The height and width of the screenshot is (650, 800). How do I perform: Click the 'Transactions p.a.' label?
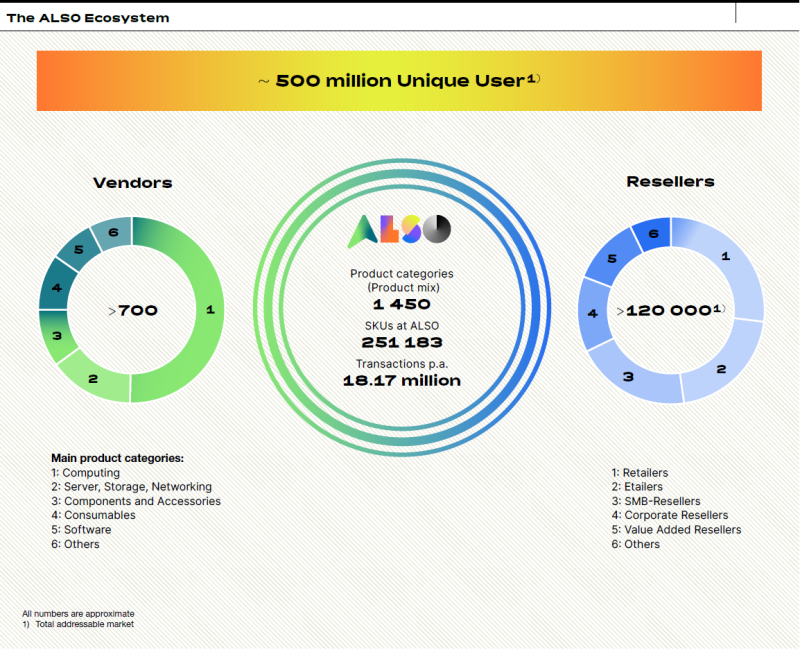(x=402, y=364)
